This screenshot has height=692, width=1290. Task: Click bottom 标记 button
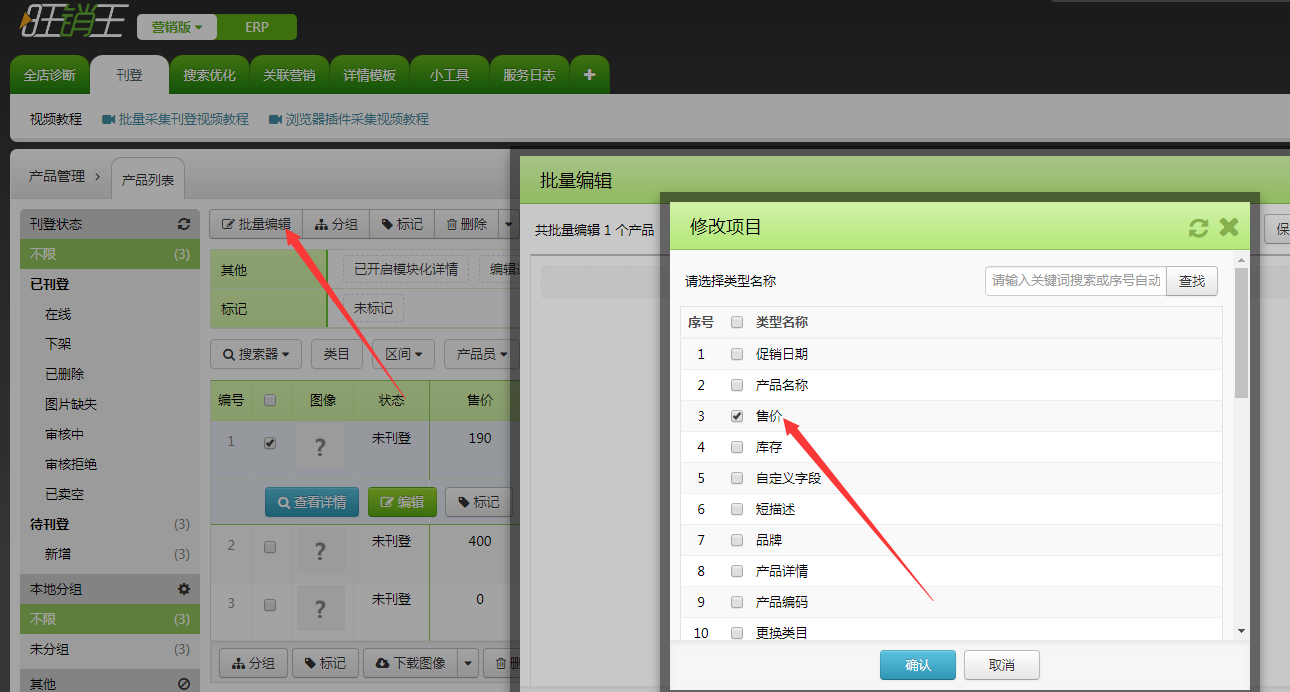(324, 663)
